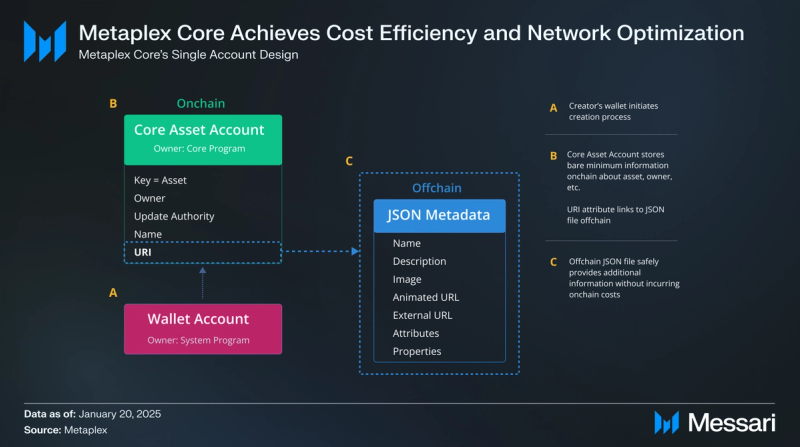Click 'Animated URL' in the JSON Metadata list

click(x=426, y=297)
